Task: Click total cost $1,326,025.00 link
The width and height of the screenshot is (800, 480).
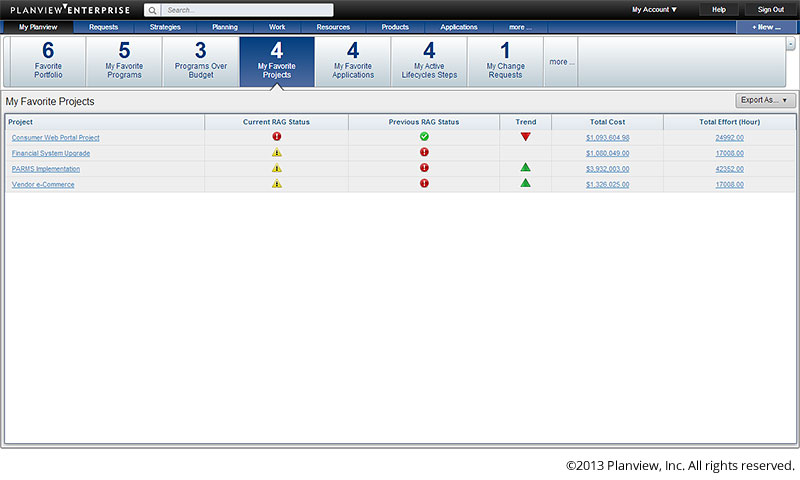Action: (608, 185)
